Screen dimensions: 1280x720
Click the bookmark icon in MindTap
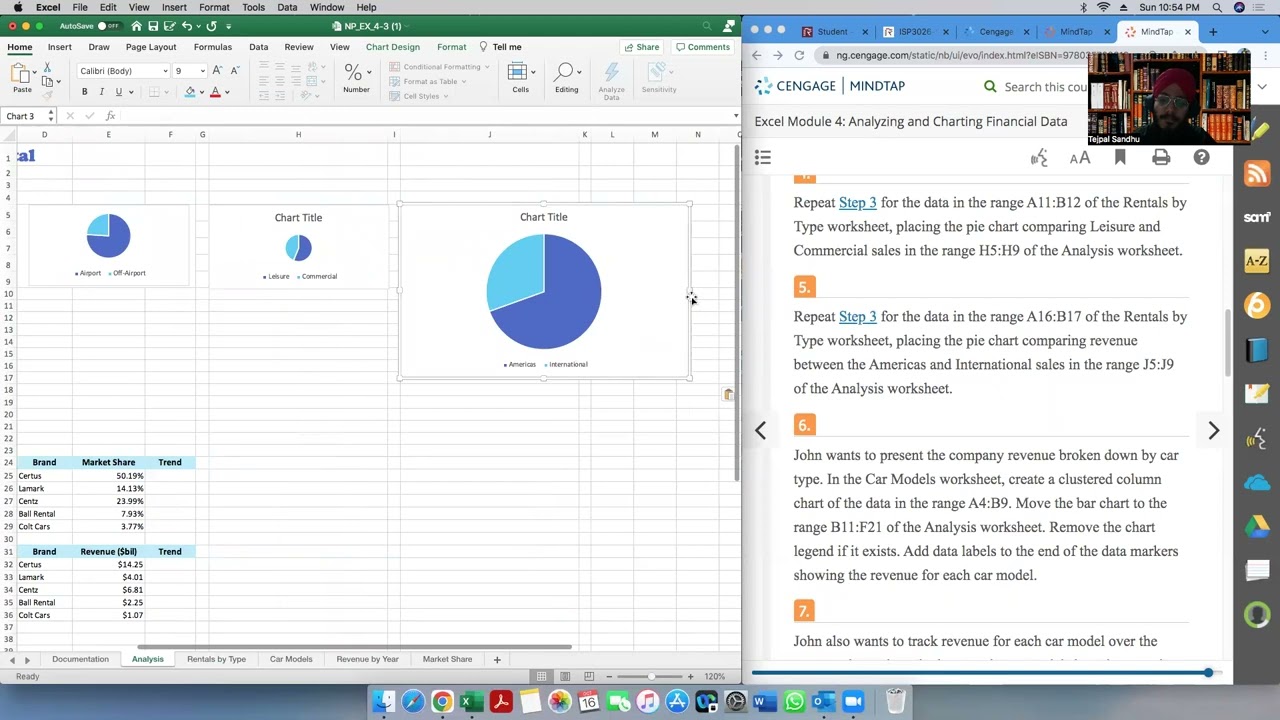(1120, 157)
